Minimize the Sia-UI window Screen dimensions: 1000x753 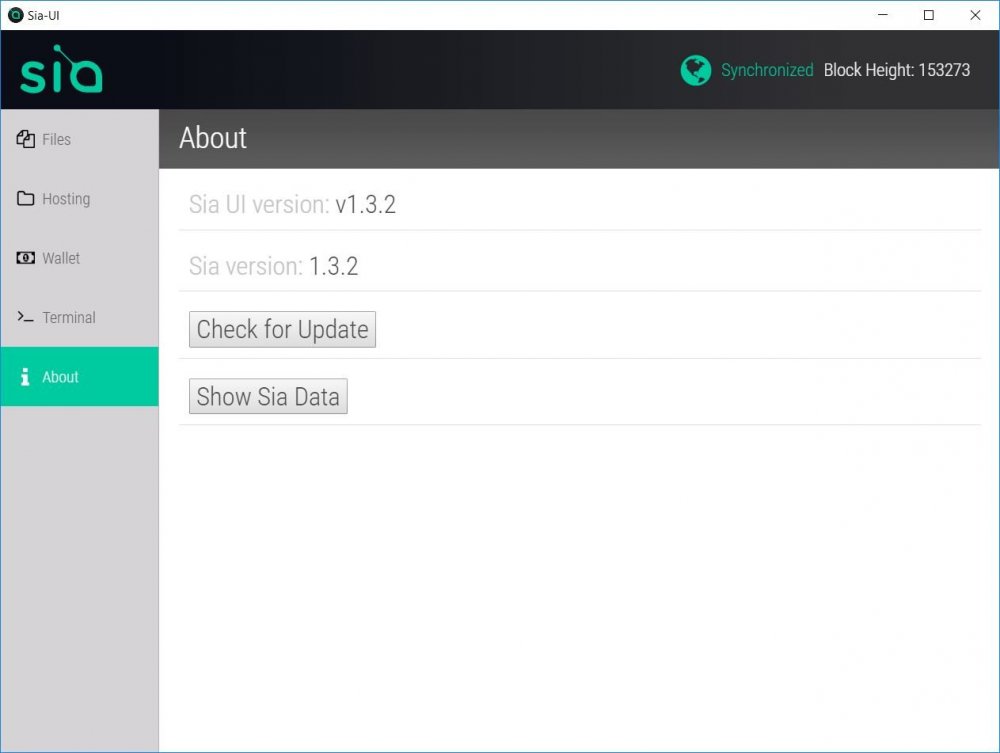coord(883,15)
